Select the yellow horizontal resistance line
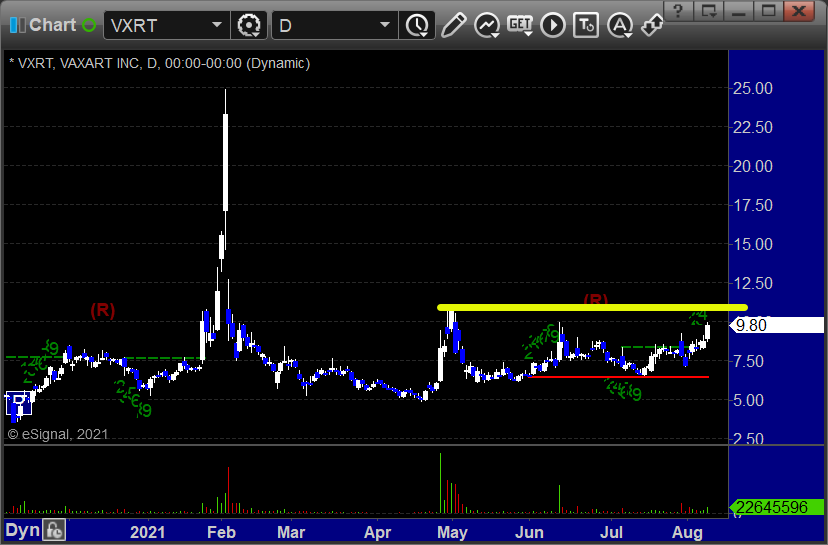This screenshot has height=545, width=828. coord(592,307)
